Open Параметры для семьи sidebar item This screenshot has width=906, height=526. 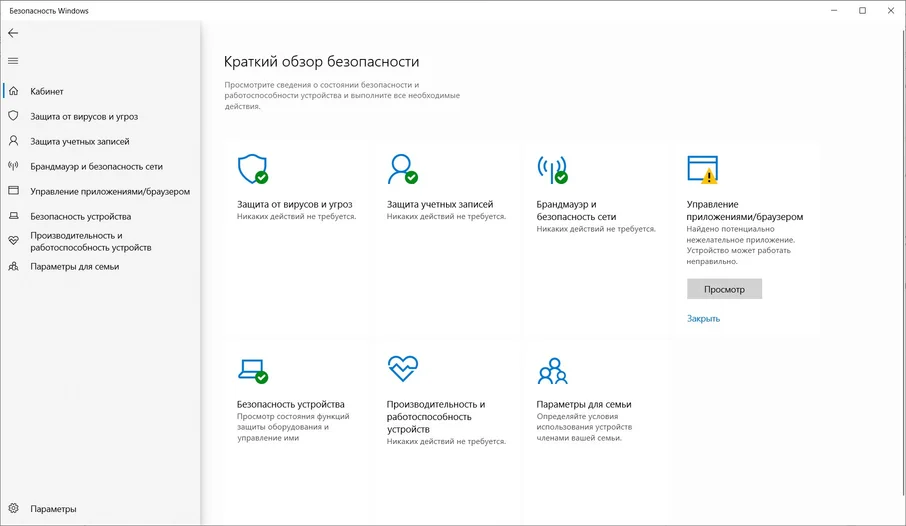click(x=74, y=267)
